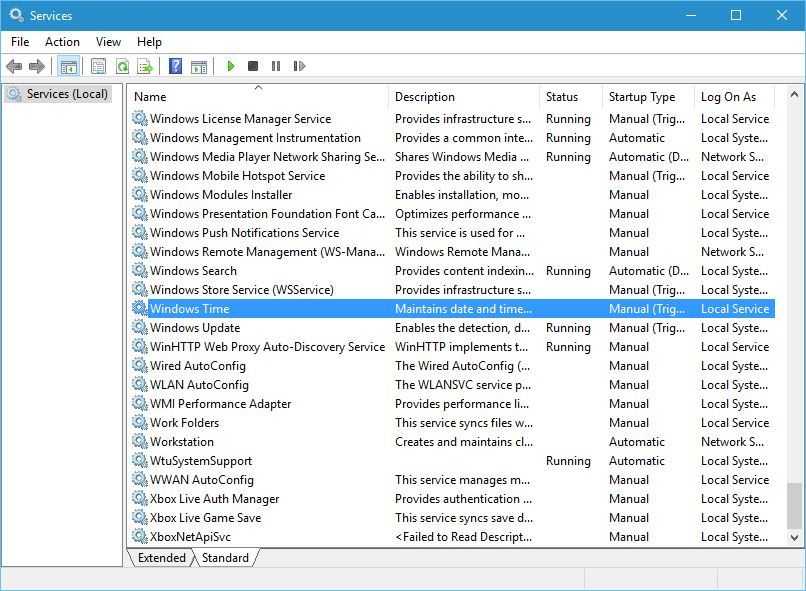The height and width of the screenshot is (591, 806).
Task: Select Windows Media Player Network Sharing service
Action: 452,157
